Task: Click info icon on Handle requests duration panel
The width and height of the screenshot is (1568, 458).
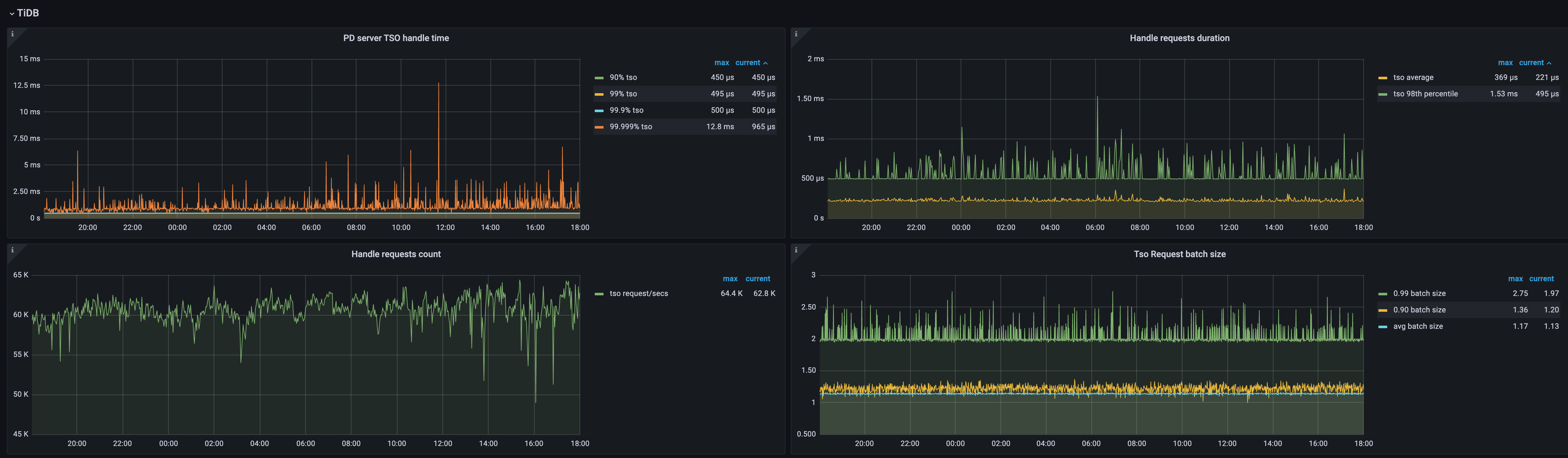Action: (x=796, y=34)
